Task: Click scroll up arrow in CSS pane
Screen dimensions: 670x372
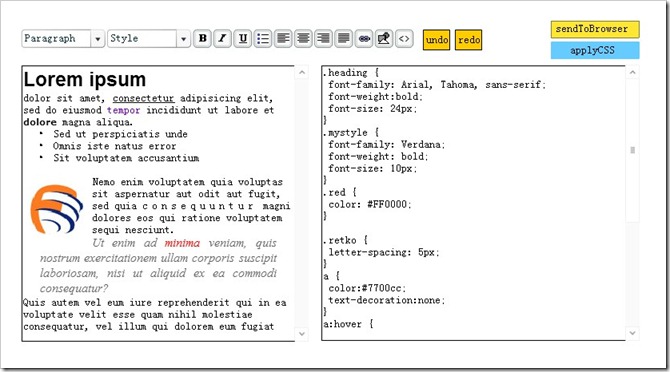Action: (x=632, y=73)
